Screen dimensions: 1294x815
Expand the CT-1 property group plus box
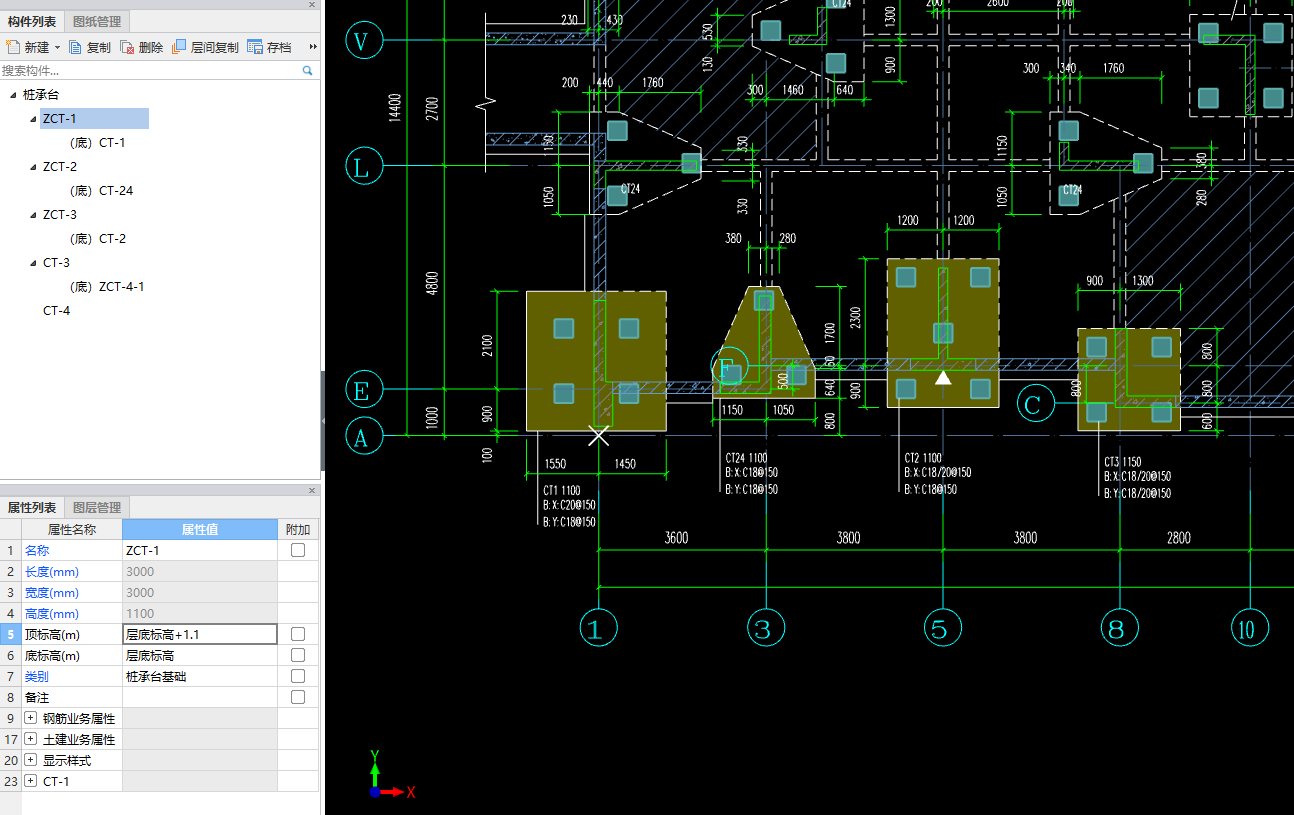[x=31, y=781]
